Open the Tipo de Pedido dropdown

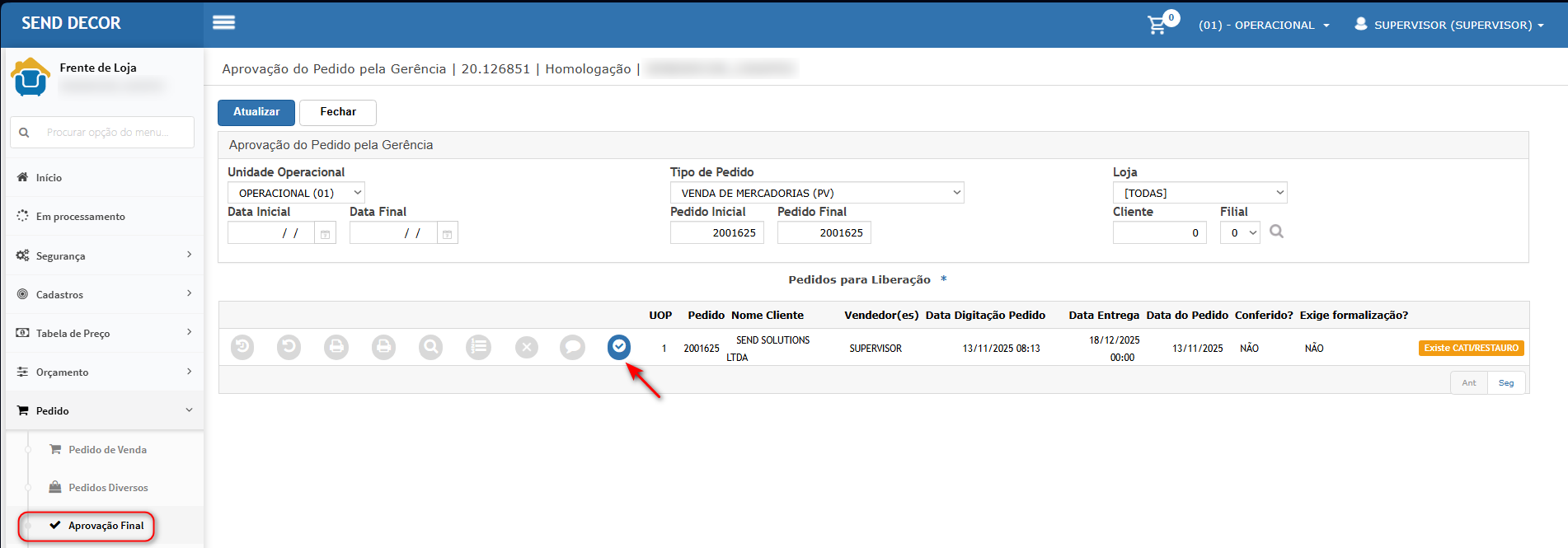(816, 193)
